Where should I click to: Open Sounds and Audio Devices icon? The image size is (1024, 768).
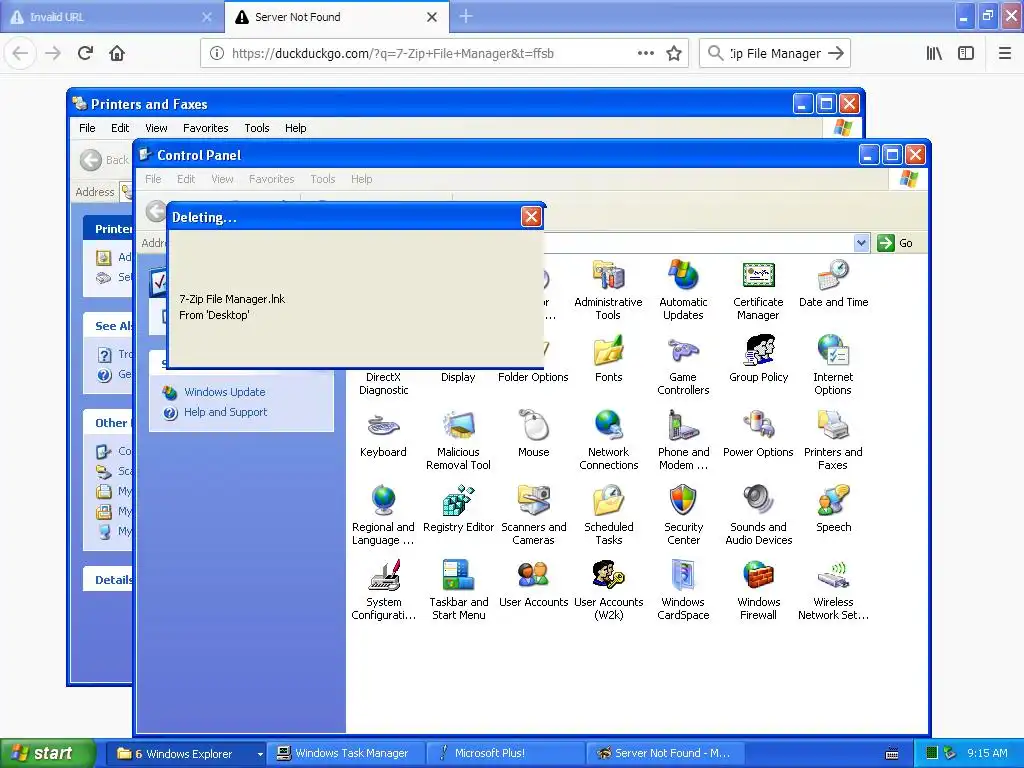[x=758, y=515]
